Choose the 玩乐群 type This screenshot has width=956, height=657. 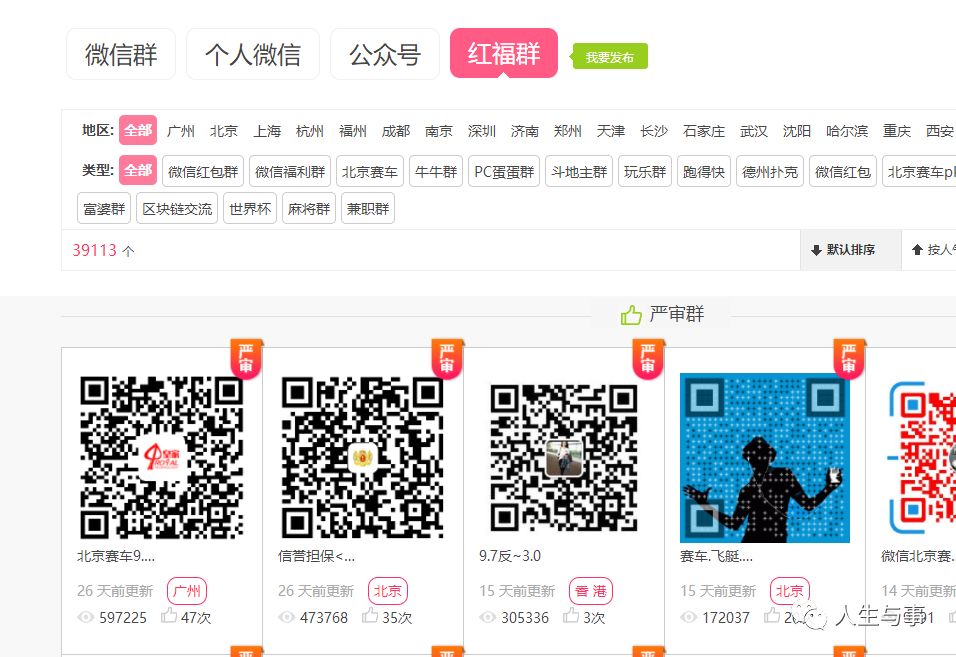tap(645, 171)
